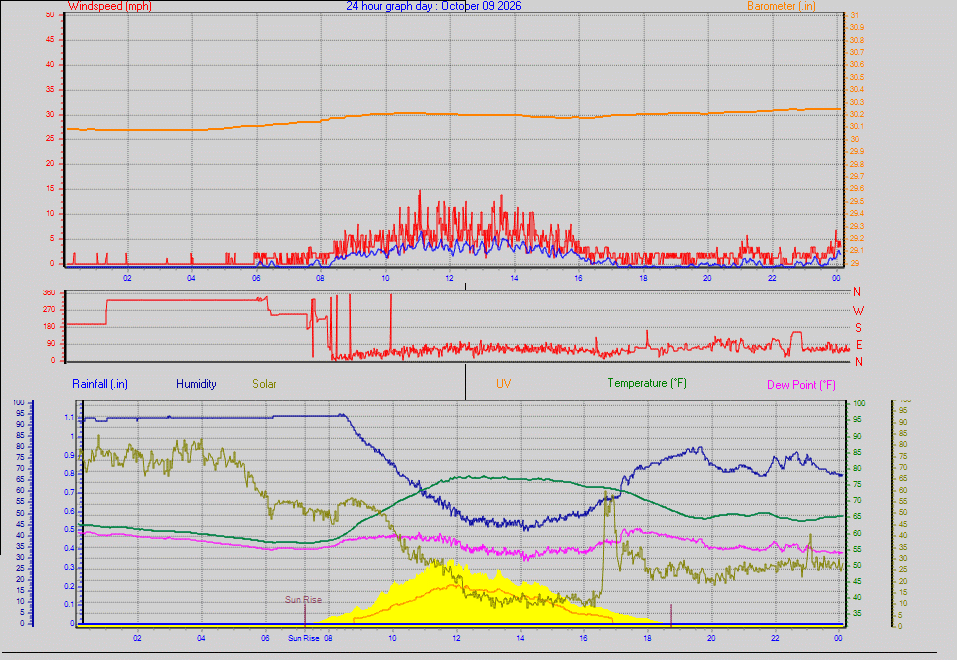957x660 pixels.
Task: Click the "270" value on the wind direction axis
Action: 49,310
